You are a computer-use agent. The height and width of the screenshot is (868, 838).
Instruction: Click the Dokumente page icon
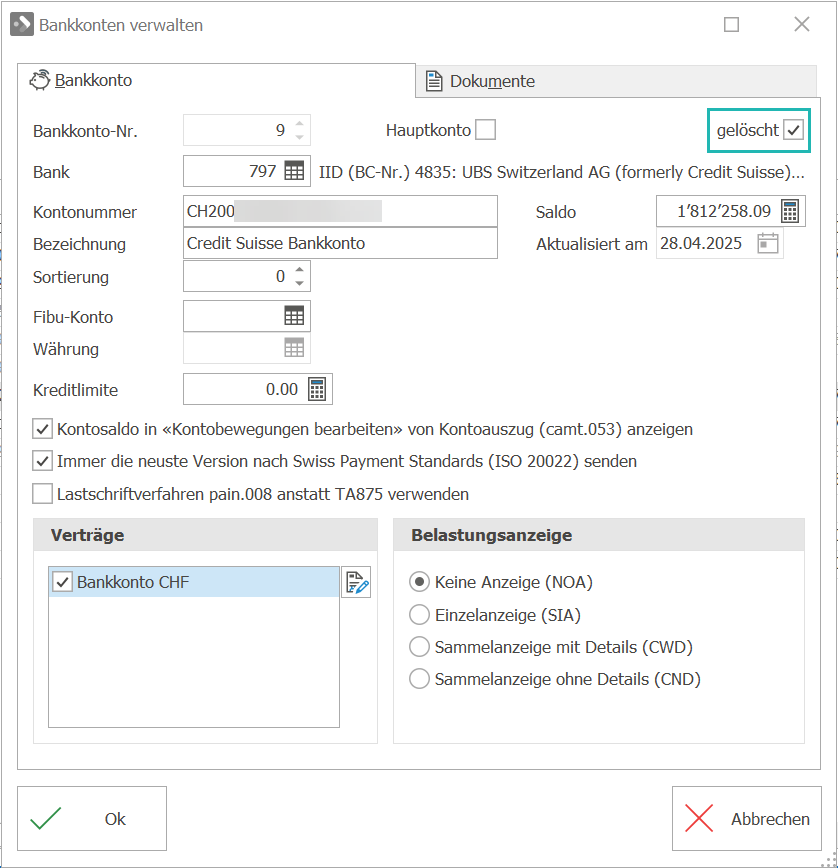coord(434,81)
